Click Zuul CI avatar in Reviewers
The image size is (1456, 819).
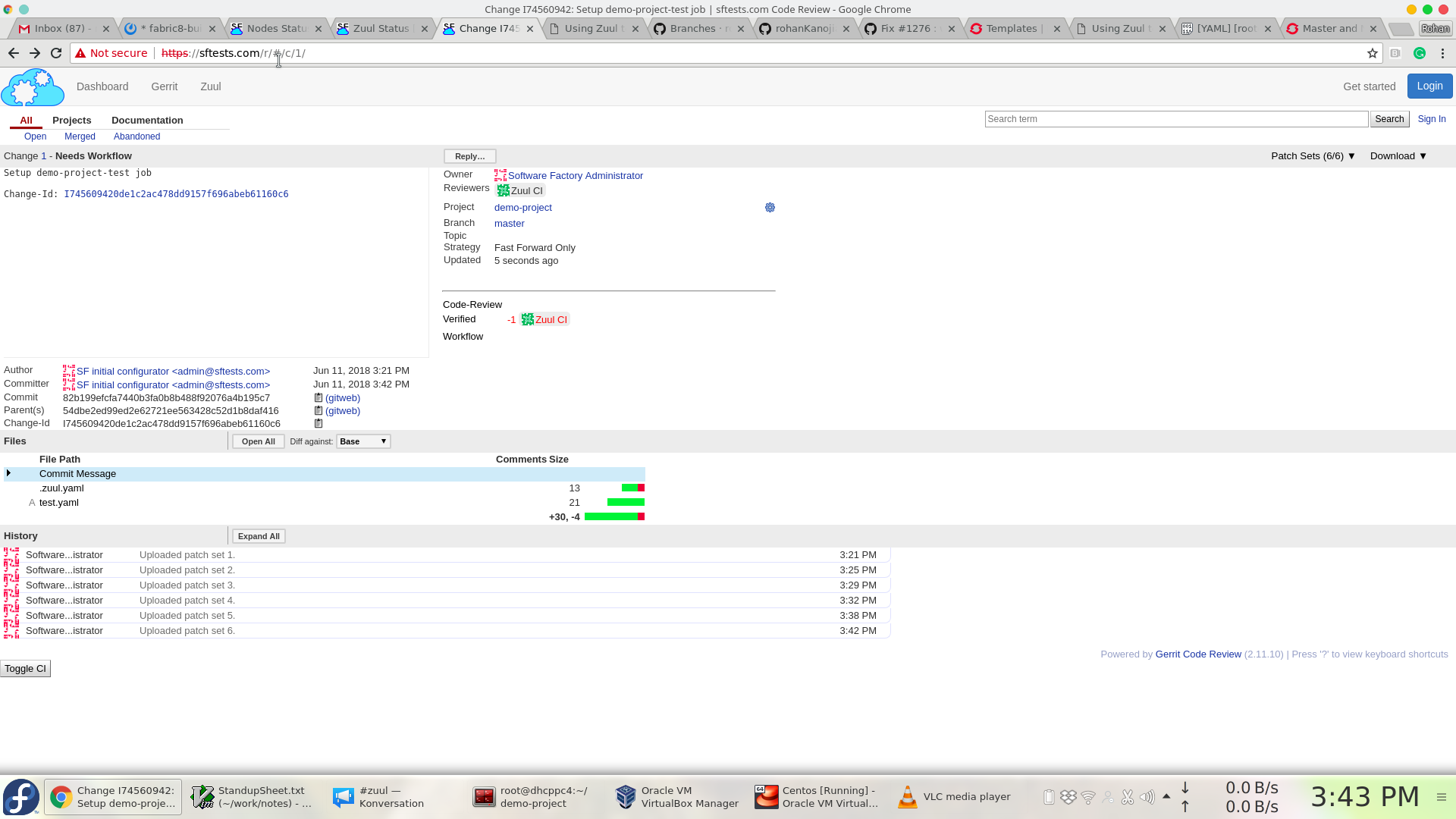pos(503,190)
